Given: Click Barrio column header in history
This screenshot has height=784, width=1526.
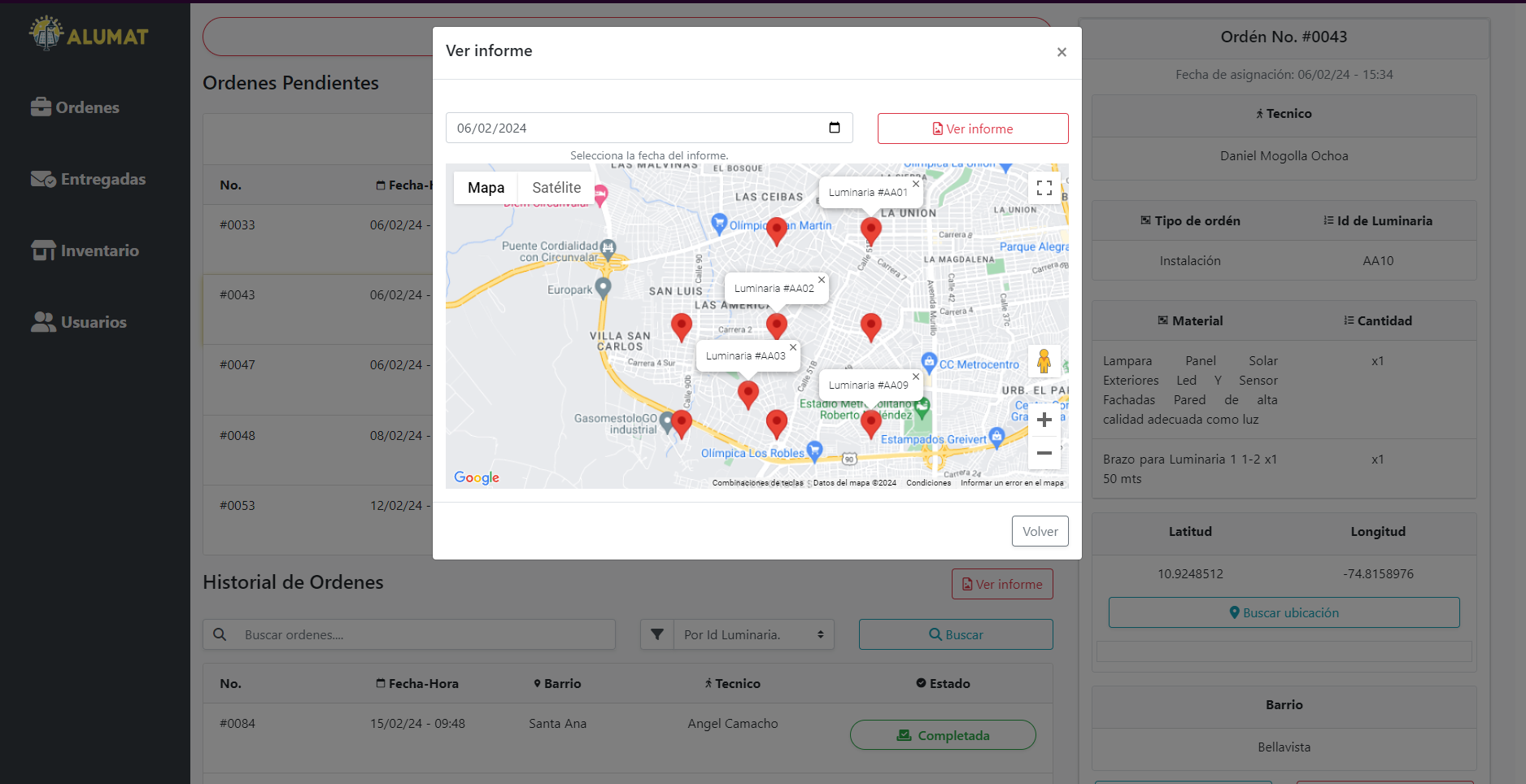Looking at the screenshot, I should (557, 684).
